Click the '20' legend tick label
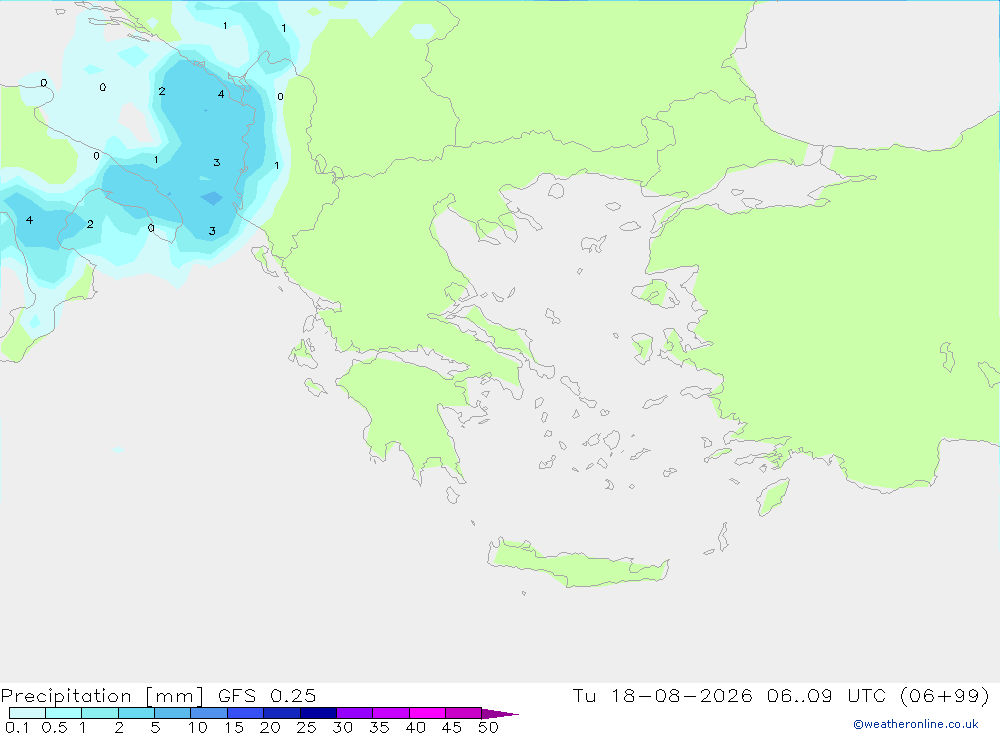This screenshot has width=1000, height=733. pos(270,727)
